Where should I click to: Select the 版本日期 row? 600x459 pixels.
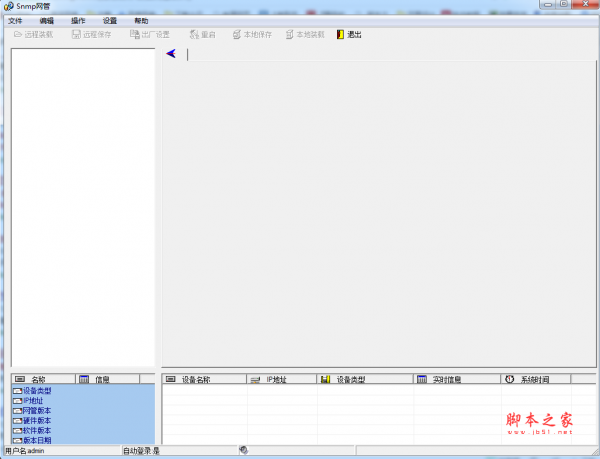point(83,440)
